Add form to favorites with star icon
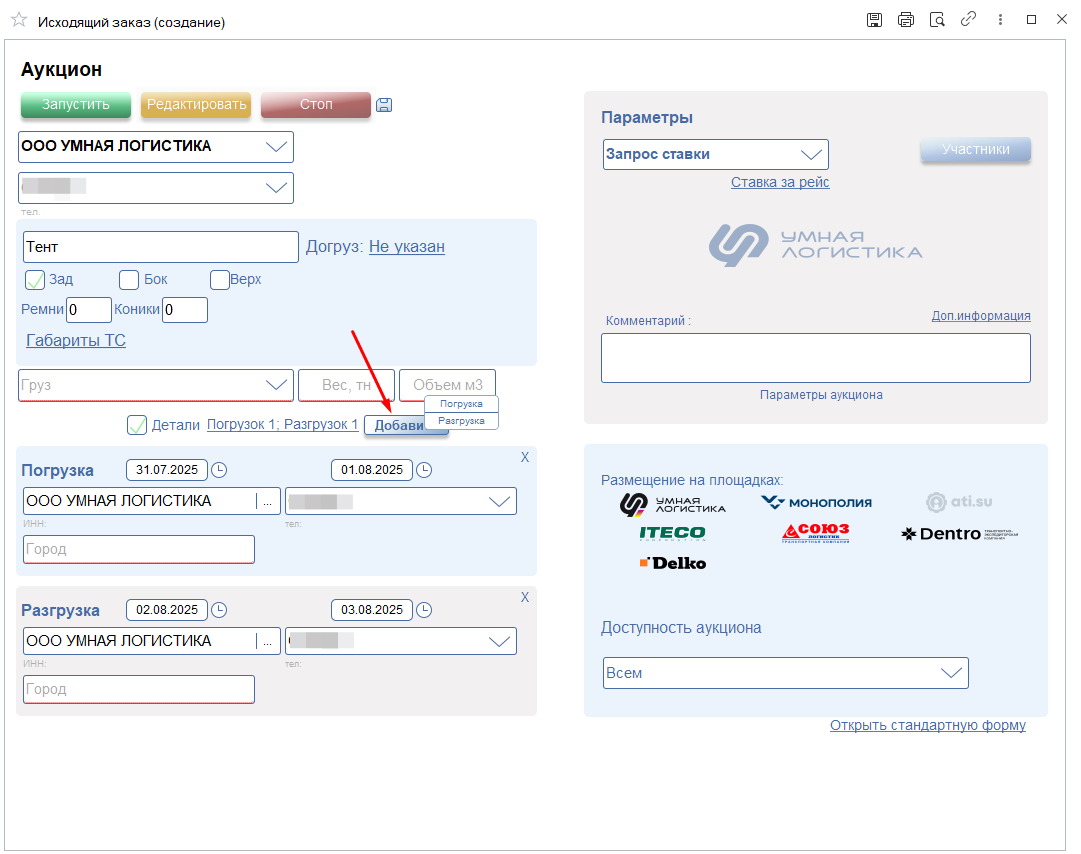The width and height of the screenshot is (1081, 854). click(19, 20)
